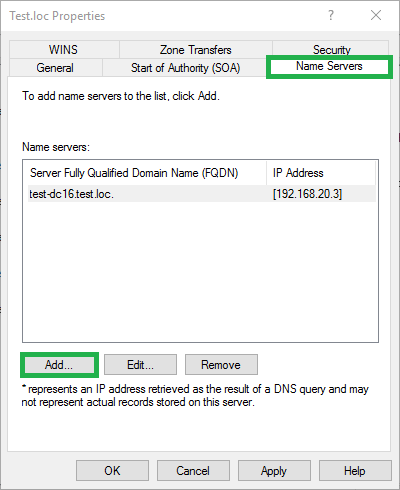Apply the zone property changes
The image size is (400, 490).
pyautogui.click(x=274, y=471)
